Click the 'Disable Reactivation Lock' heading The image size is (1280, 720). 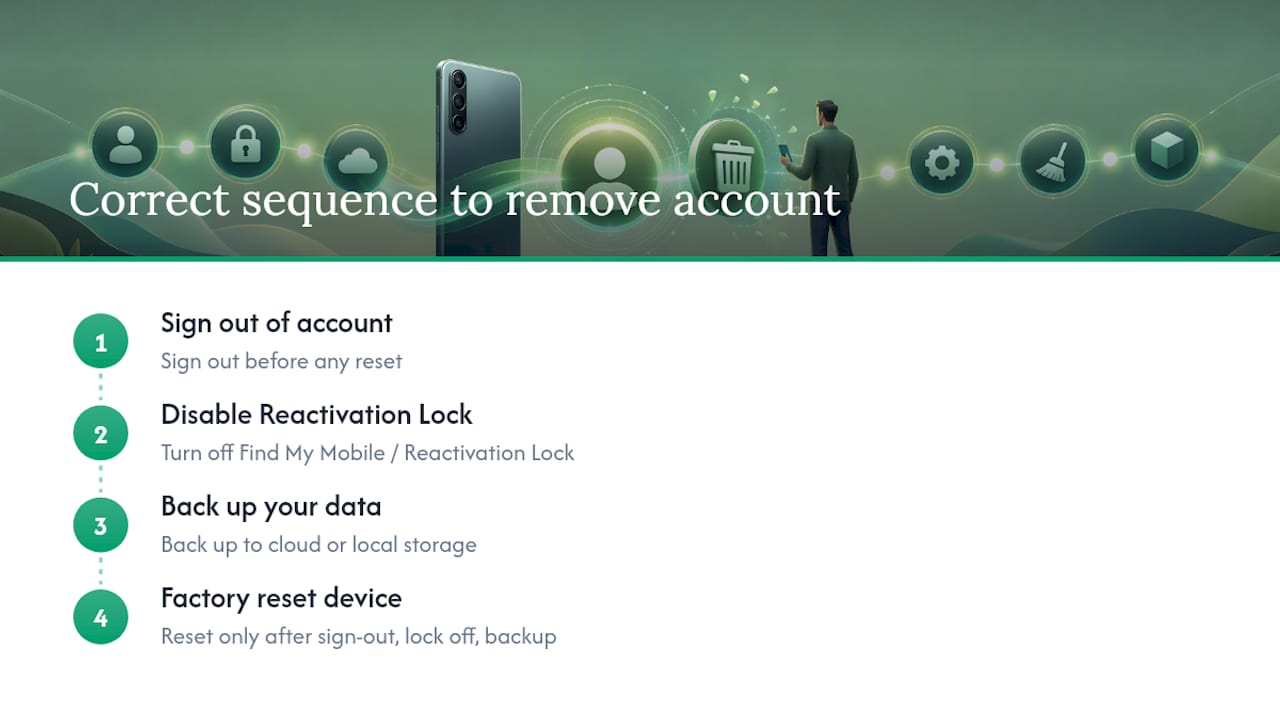tap(317, 415)
